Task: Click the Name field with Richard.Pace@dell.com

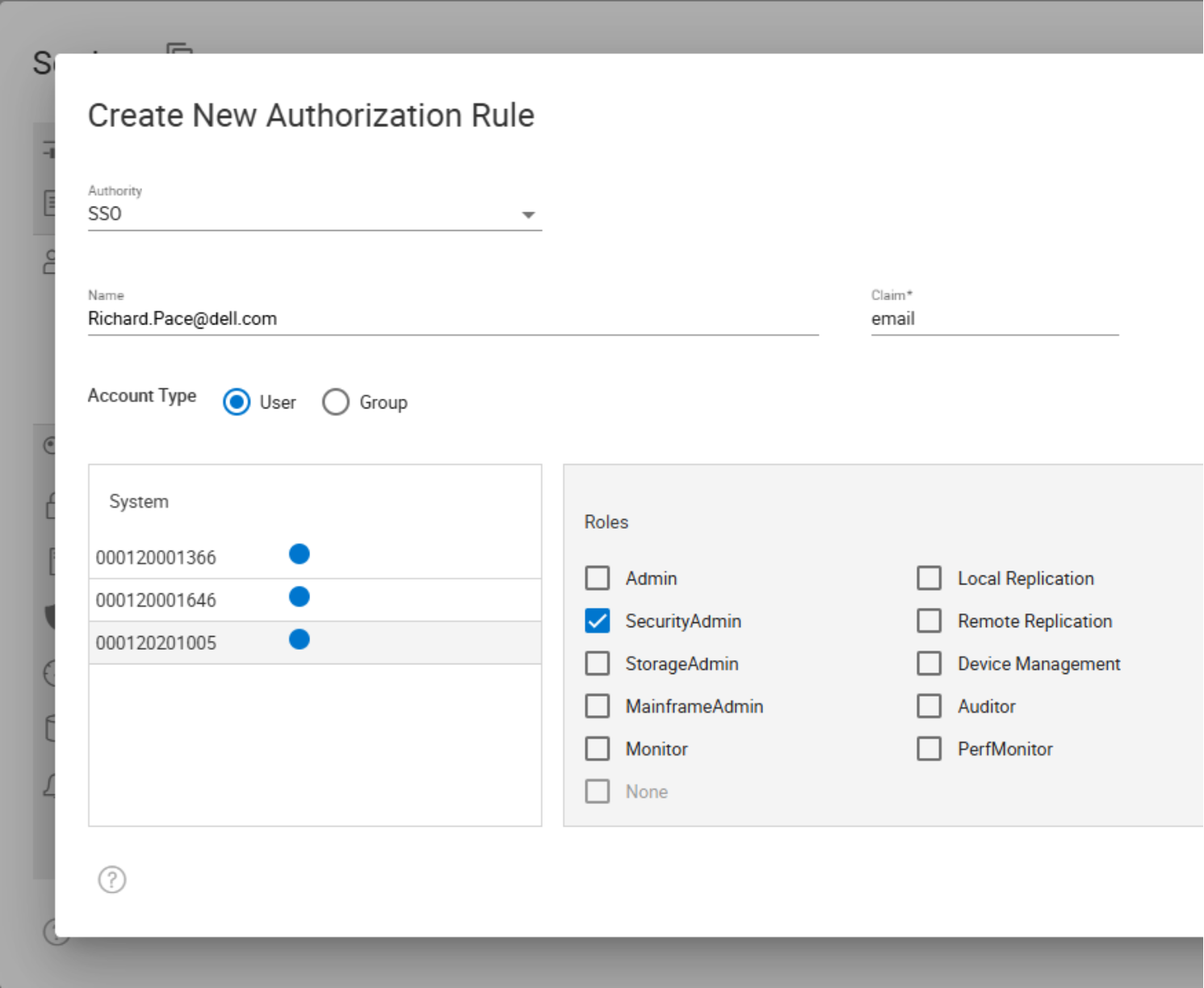Action: click(x=453, y=319)
